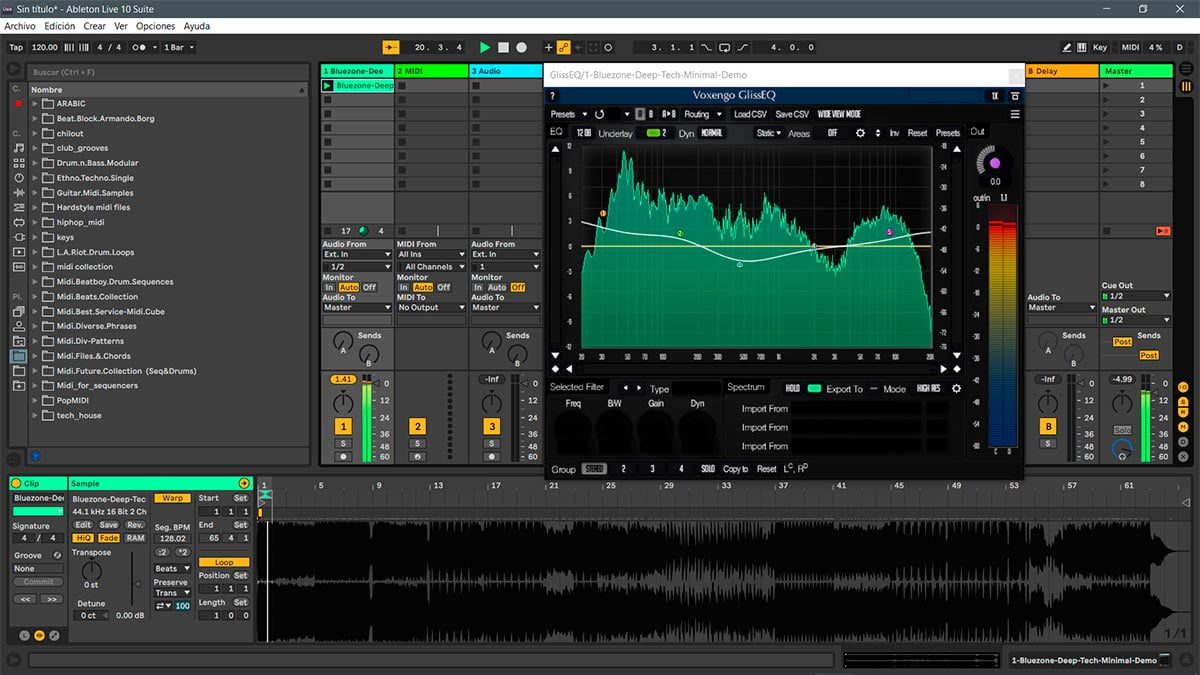Click the Session Record circle button
This screenshot has width=1200, height=675.
click(609, 47)
